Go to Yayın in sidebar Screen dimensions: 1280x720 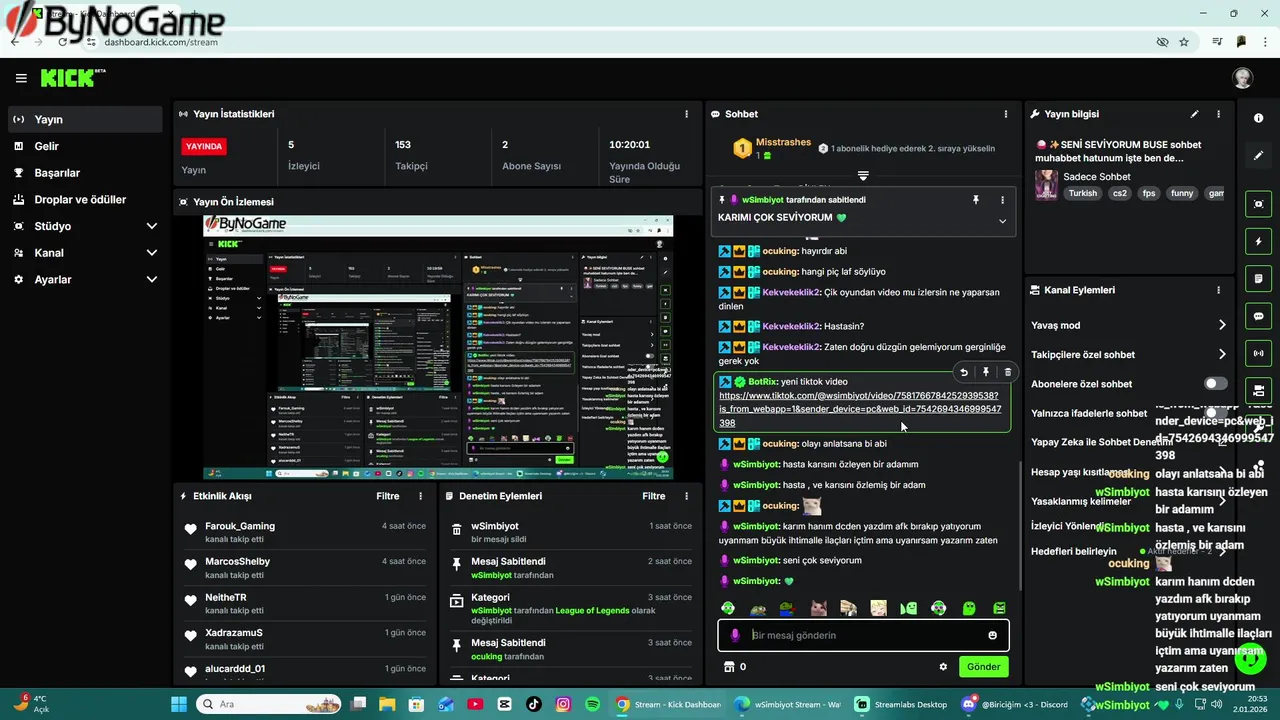pyautogui.click(x=85, y=119)
